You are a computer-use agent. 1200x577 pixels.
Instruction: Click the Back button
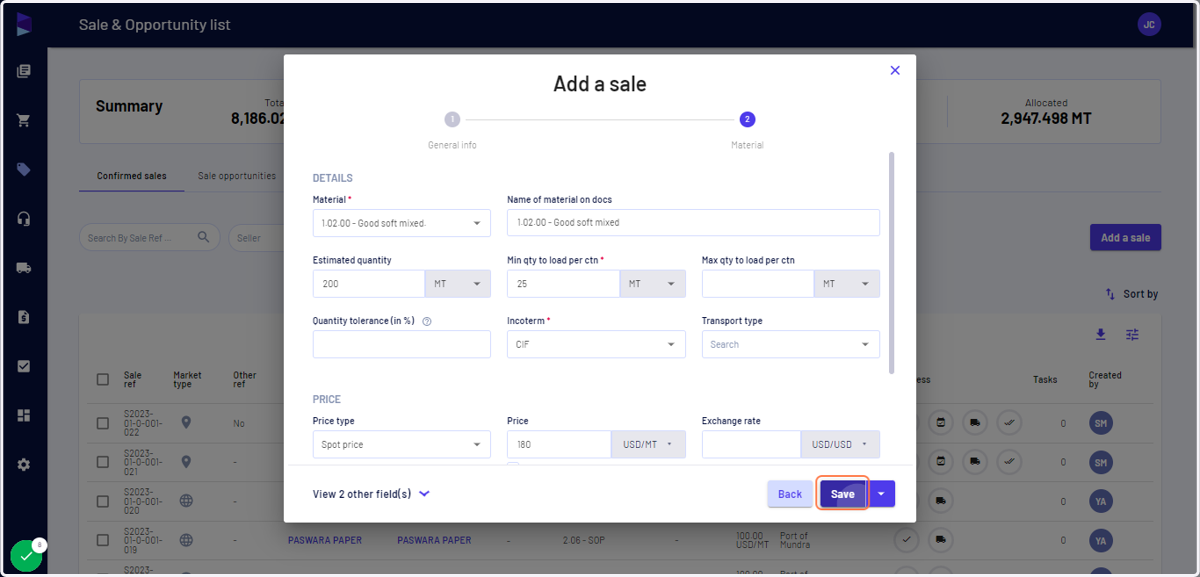pyautogui.click(x=790, y=494)
